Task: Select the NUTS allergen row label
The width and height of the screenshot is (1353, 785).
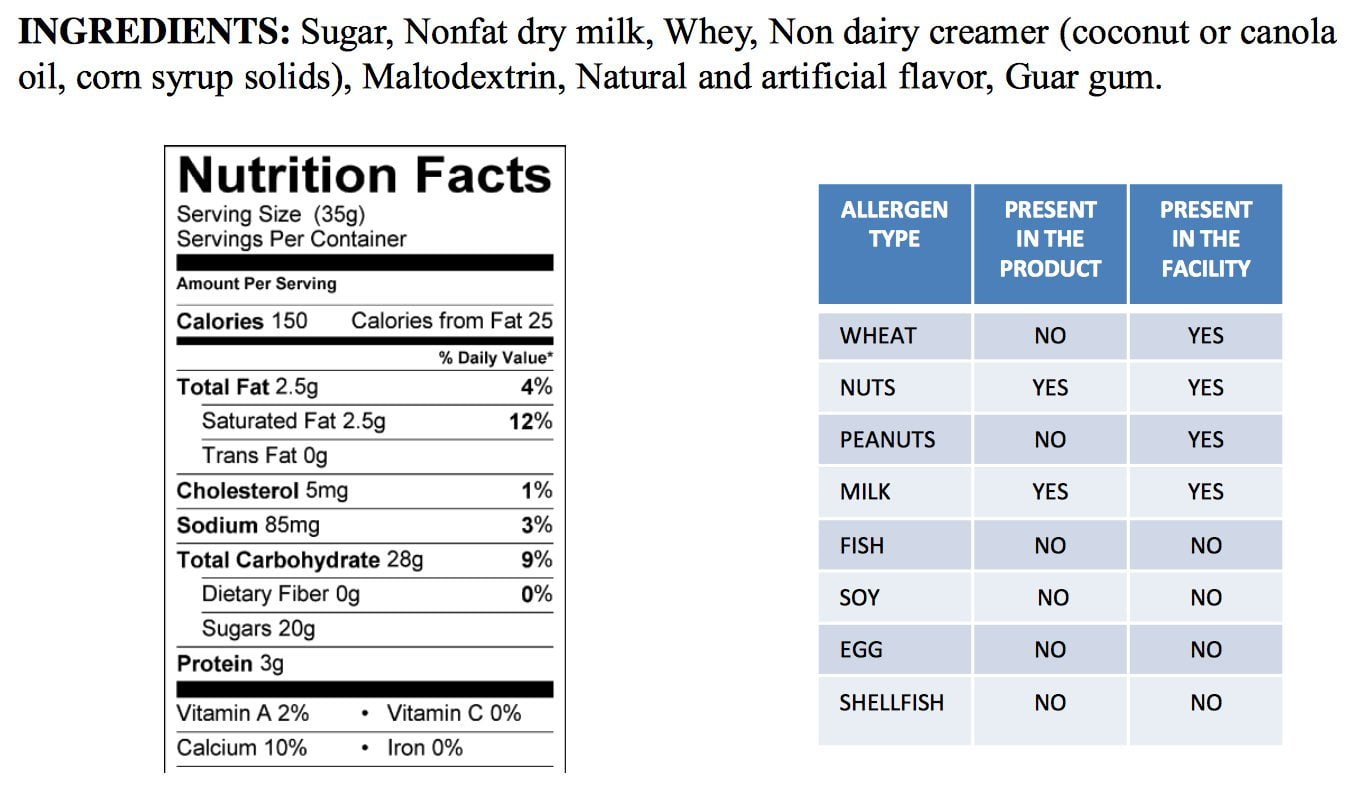Action: (867, 388)
